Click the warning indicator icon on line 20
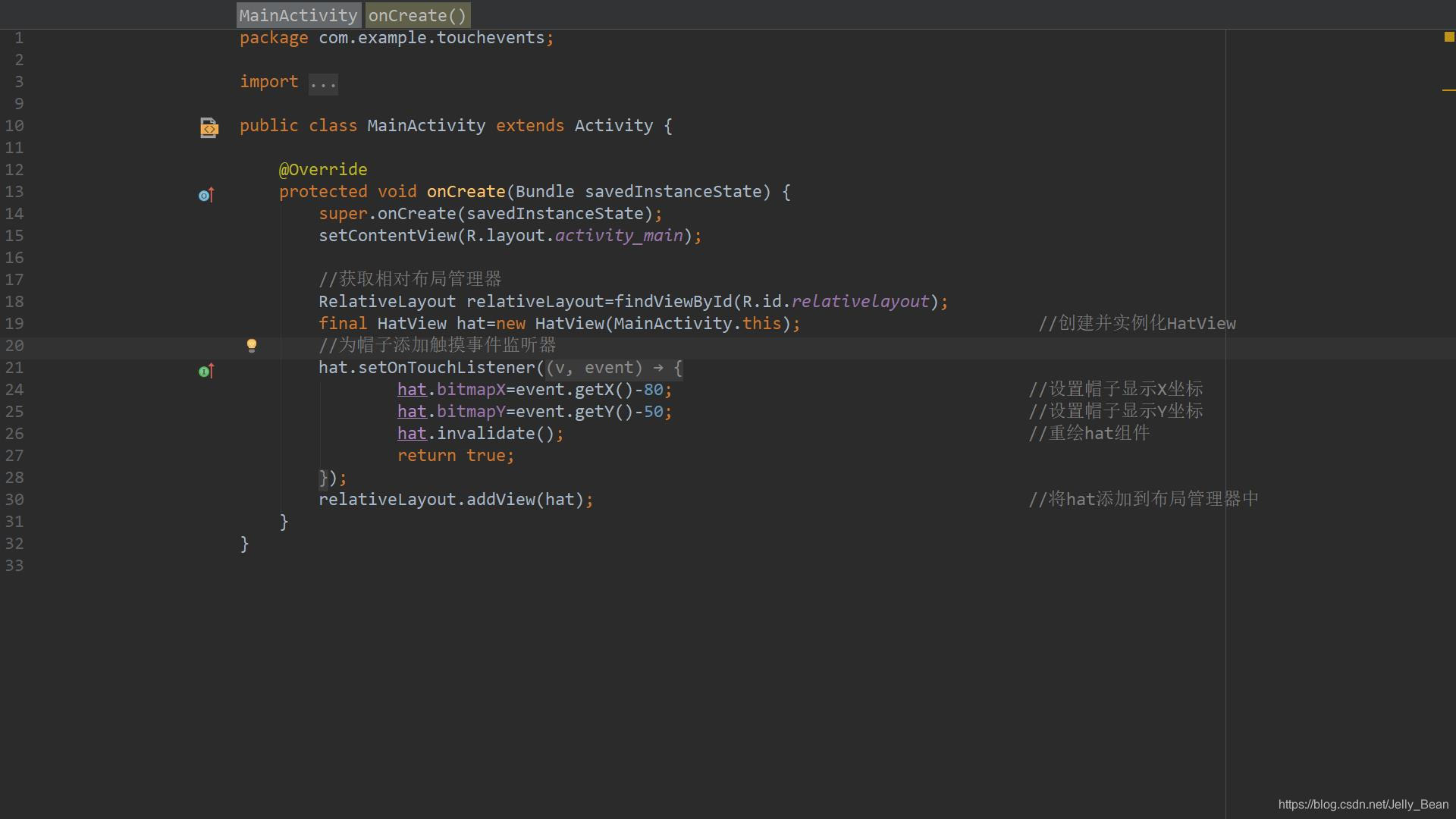 (250, 344)
